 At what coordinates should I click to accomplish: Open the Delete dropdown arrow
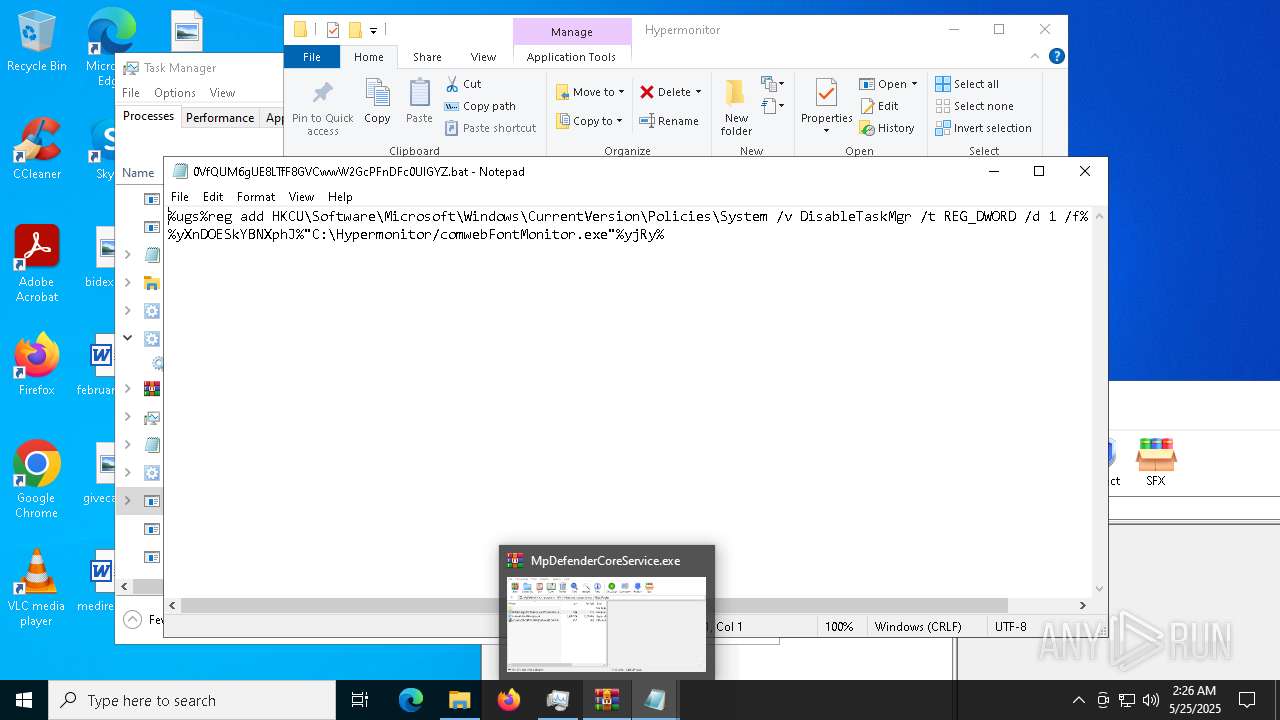[698, 92]
